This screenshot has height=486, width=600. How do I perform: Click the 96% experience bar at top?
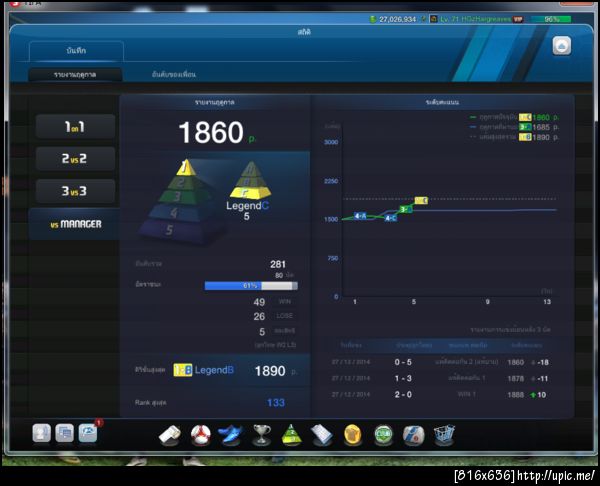pyautogui.click(x=551, y=19)
